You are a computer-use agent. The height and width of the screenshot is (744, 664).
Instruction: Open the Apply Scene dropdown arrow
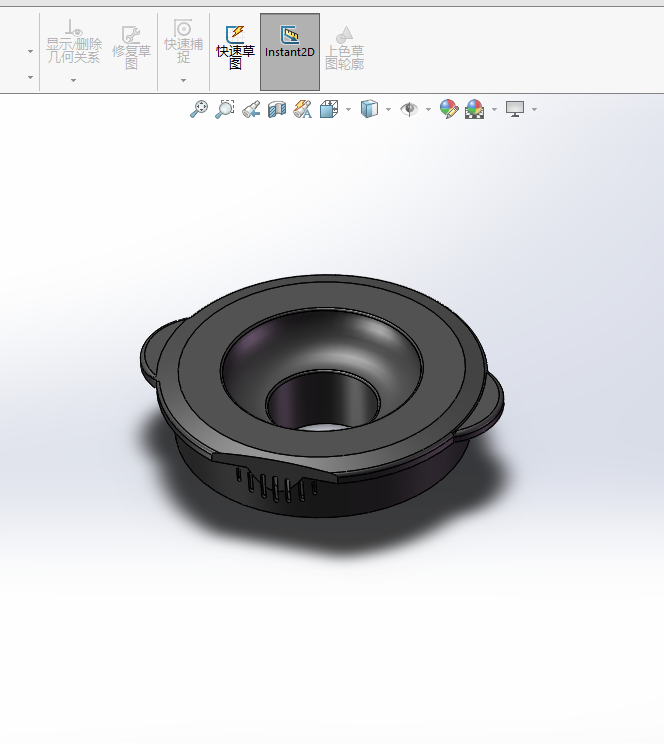click(494, 110)
